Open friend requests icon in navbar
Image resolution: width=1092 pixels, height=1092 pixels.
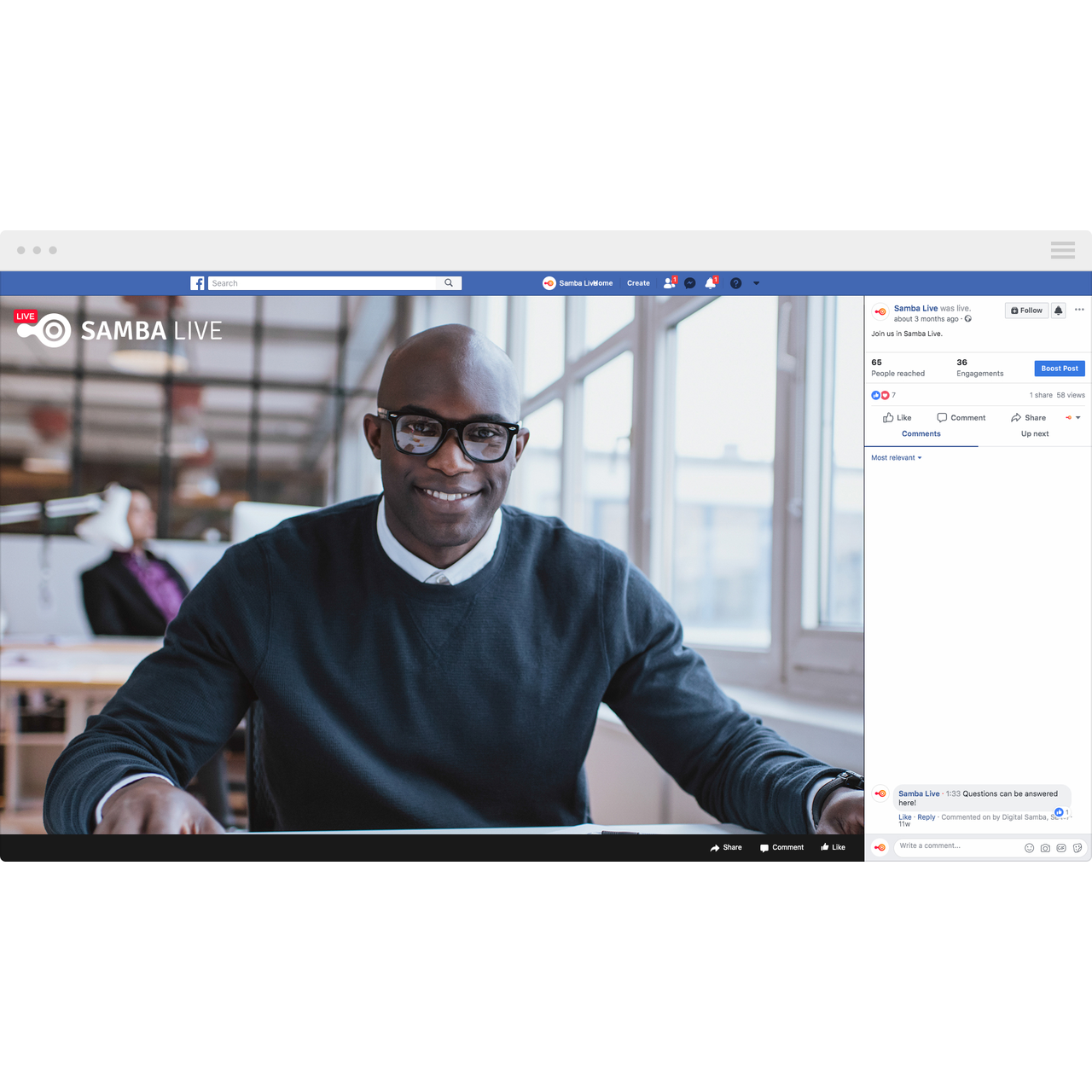tap(669, 283)
